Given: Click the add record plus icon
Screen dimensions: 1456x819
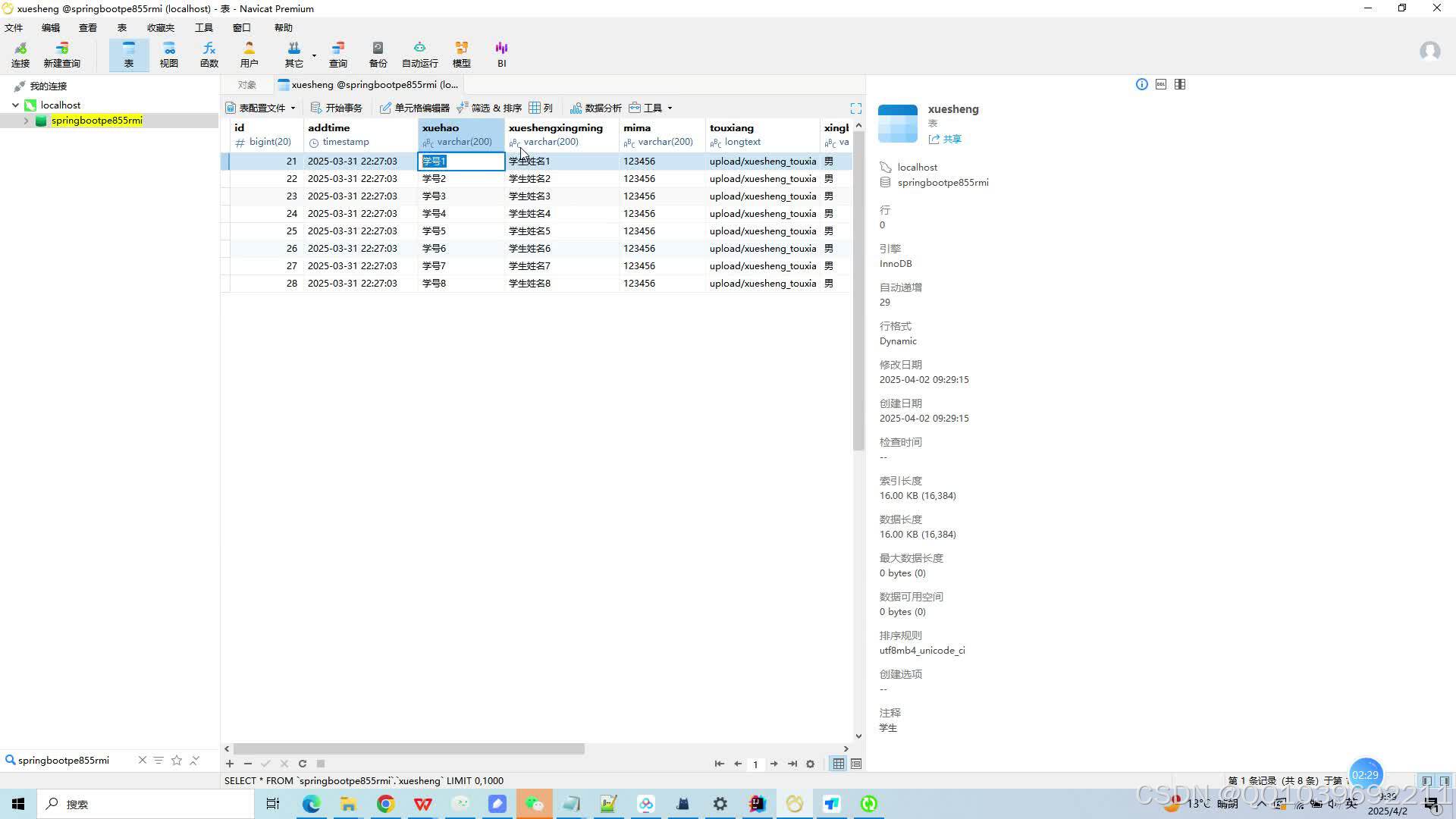Looking at the screenshot, I should coord(230,764).
